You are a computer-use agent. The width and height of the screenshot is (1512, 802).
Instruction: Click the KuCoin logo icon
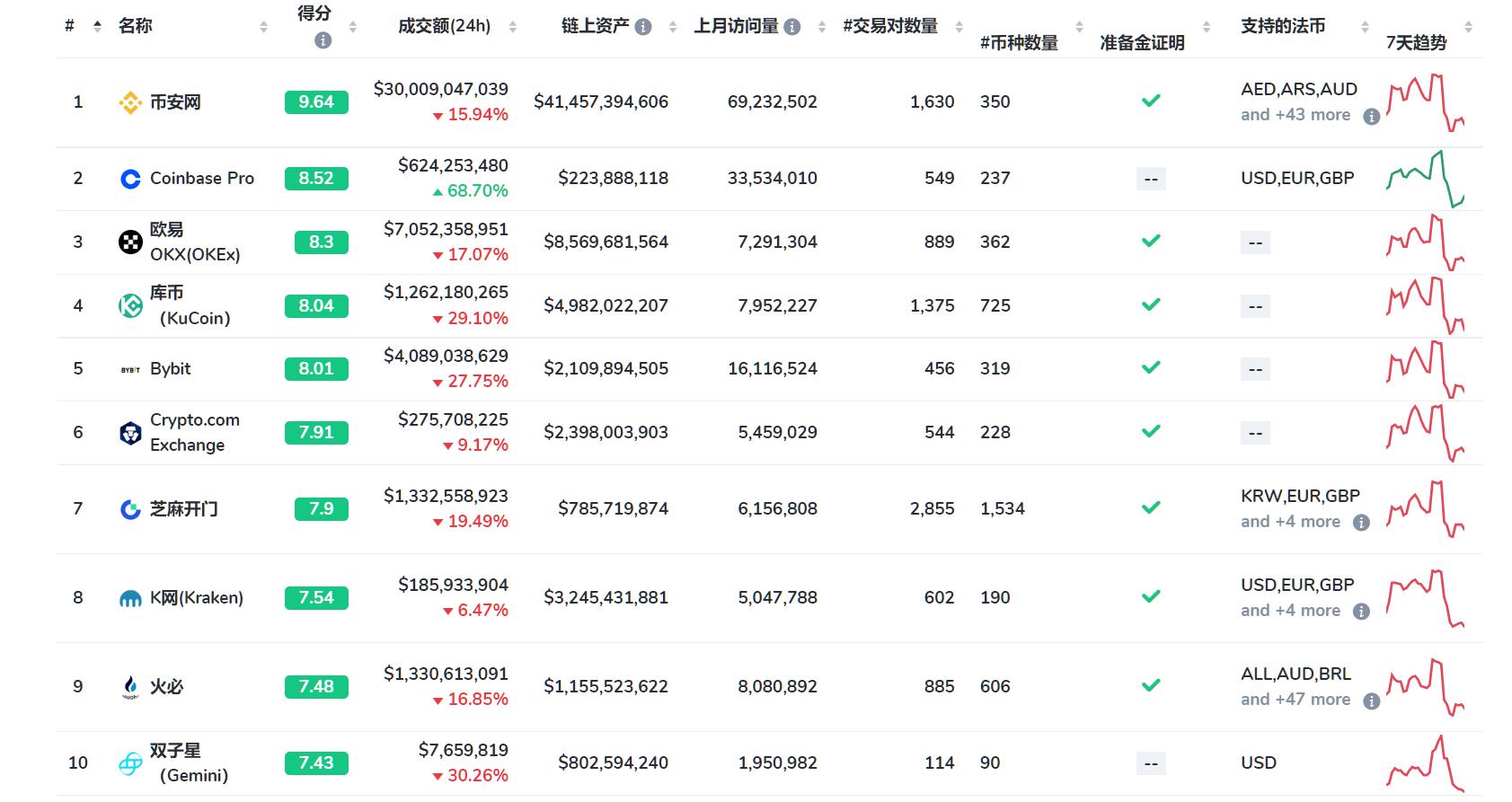(130, 305)
